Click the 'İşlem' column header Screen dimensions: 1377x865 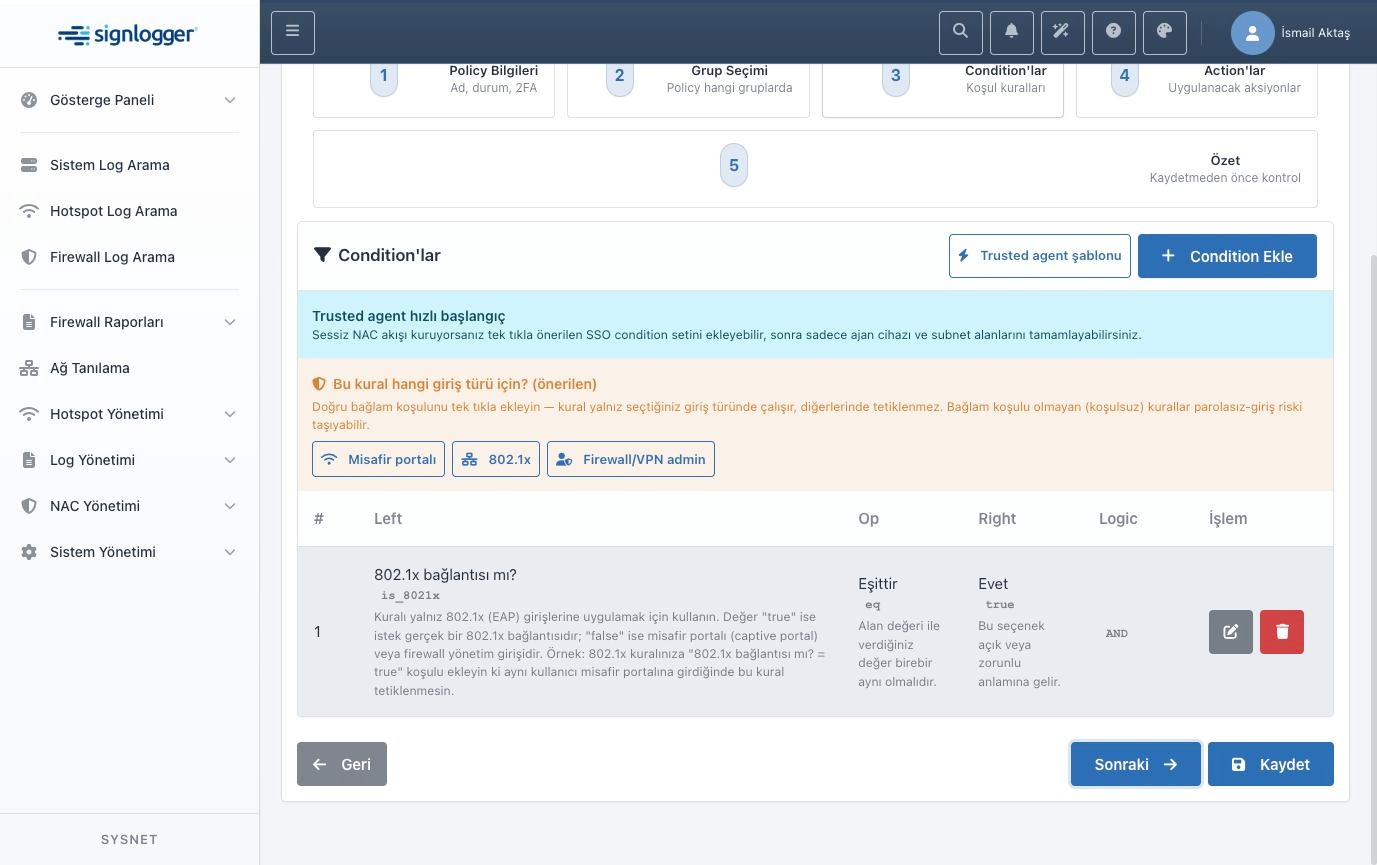pos(1228,518)
